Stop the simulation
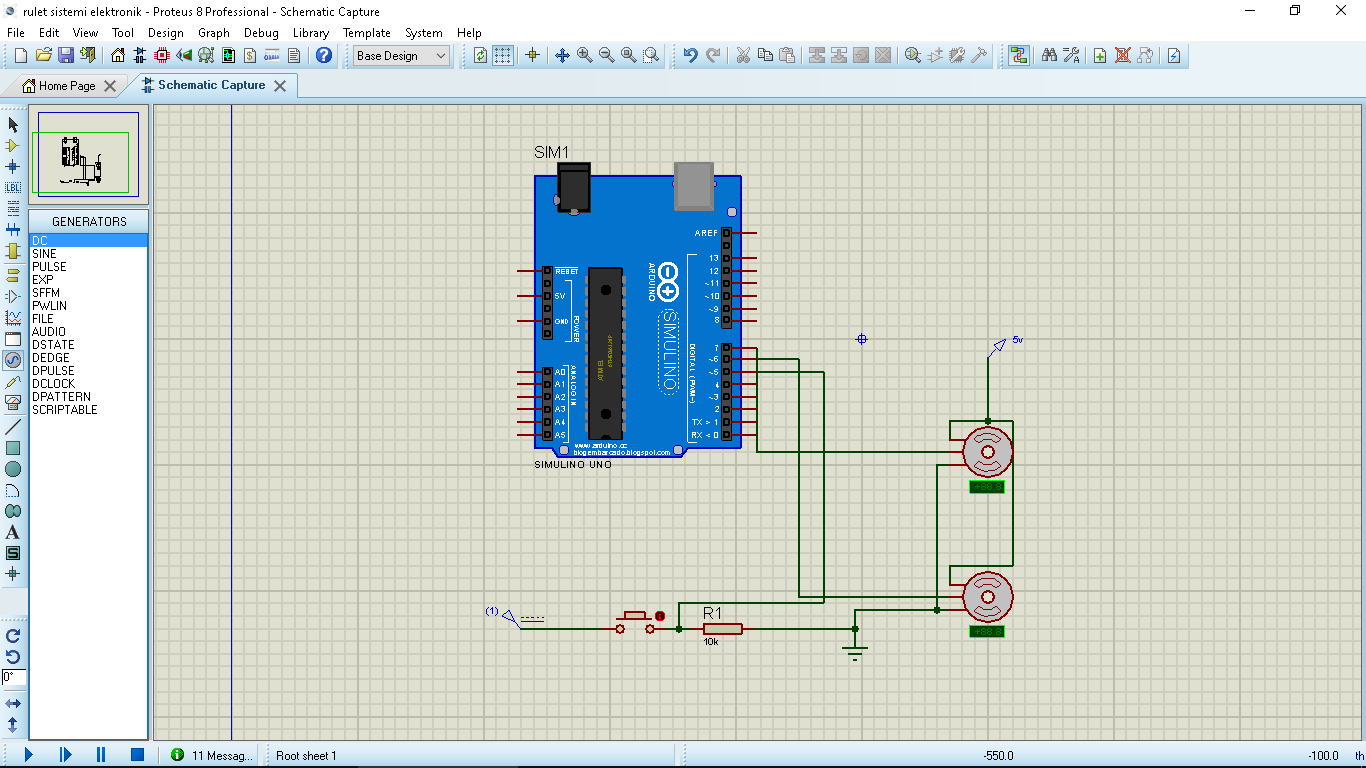Image resolution: width=1366 pixels, height=768 pixels. 138,755
